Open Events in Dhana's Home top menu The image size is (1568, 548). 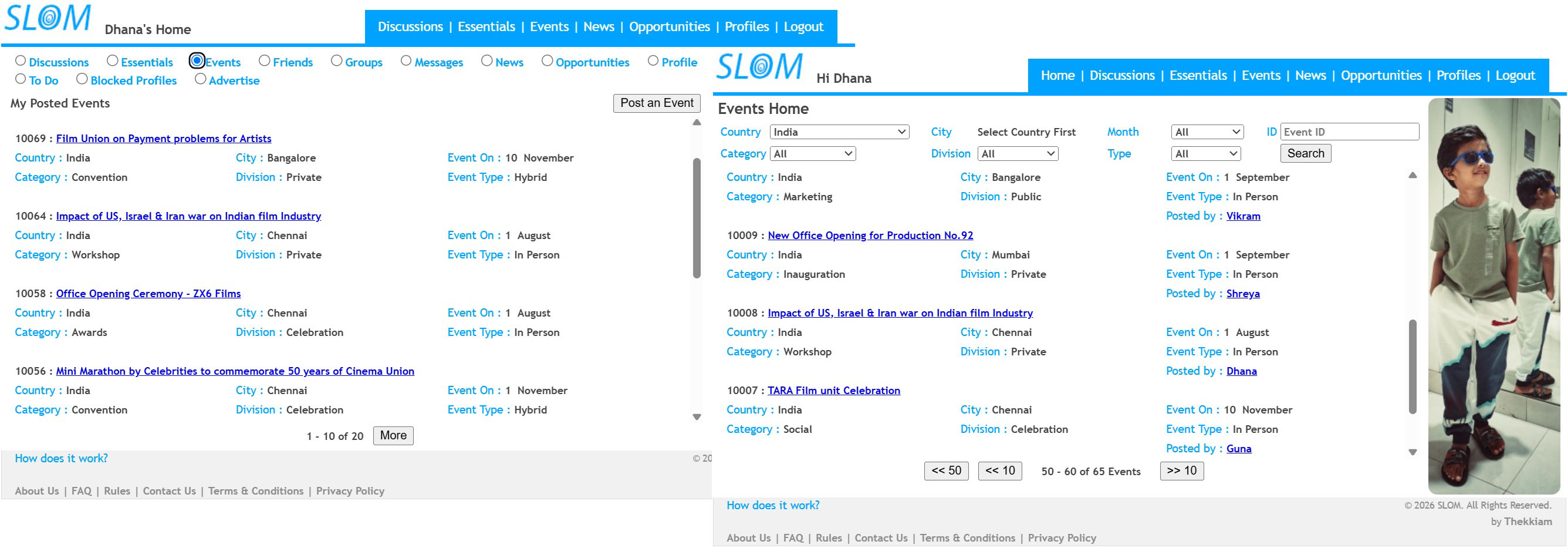click(549, 27)
